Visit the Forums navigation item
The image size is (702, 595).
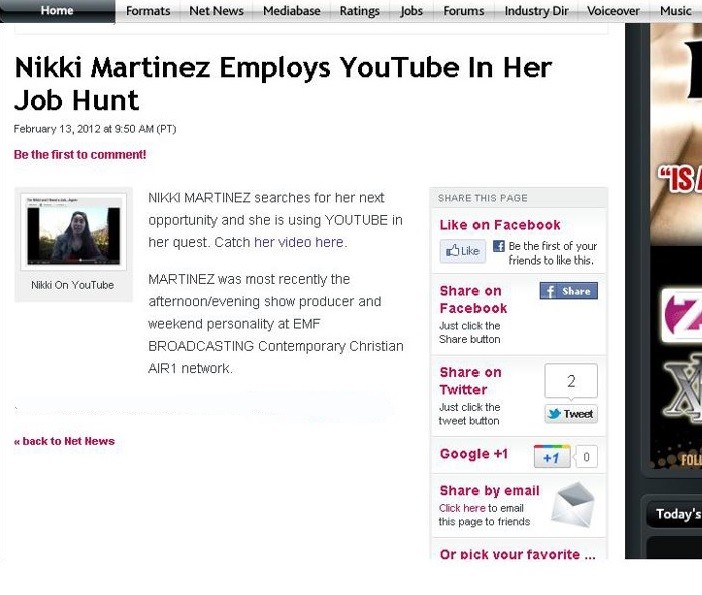pos(464,11)
